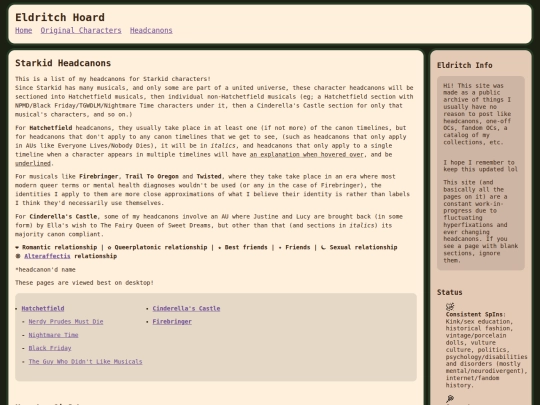Jump to the Hatchetfield section
This screenshot has width=540, height=405.
point(43,309)
